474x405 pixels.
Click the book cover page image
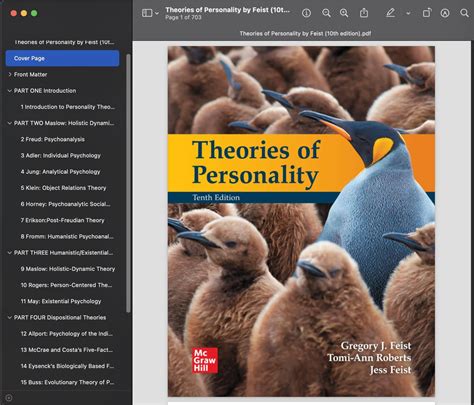coord(301,221)
